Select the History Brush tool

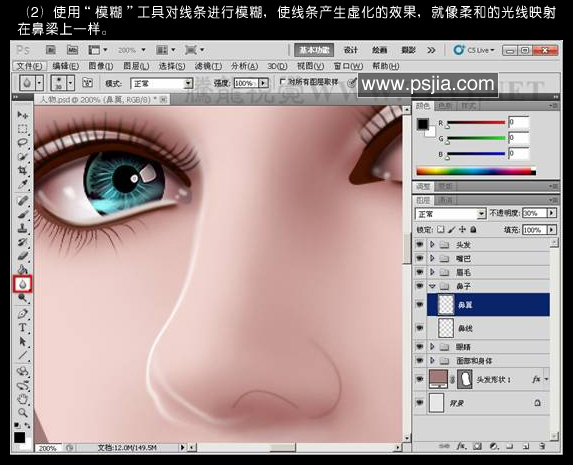click(x=23, y=242)
